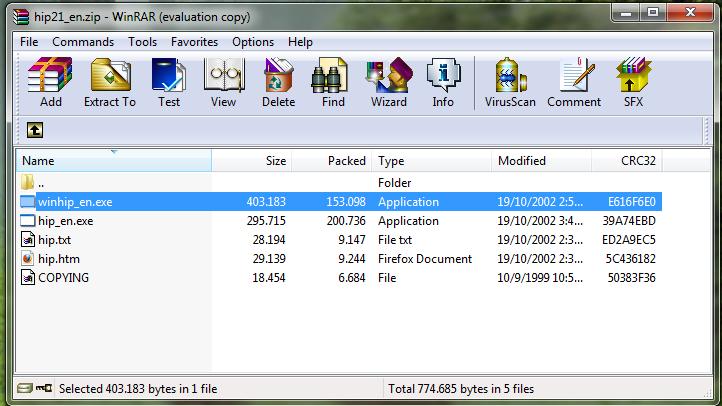Click the COPYING file icon
Viewport: 722px width, 406px height.
(28, 277)
